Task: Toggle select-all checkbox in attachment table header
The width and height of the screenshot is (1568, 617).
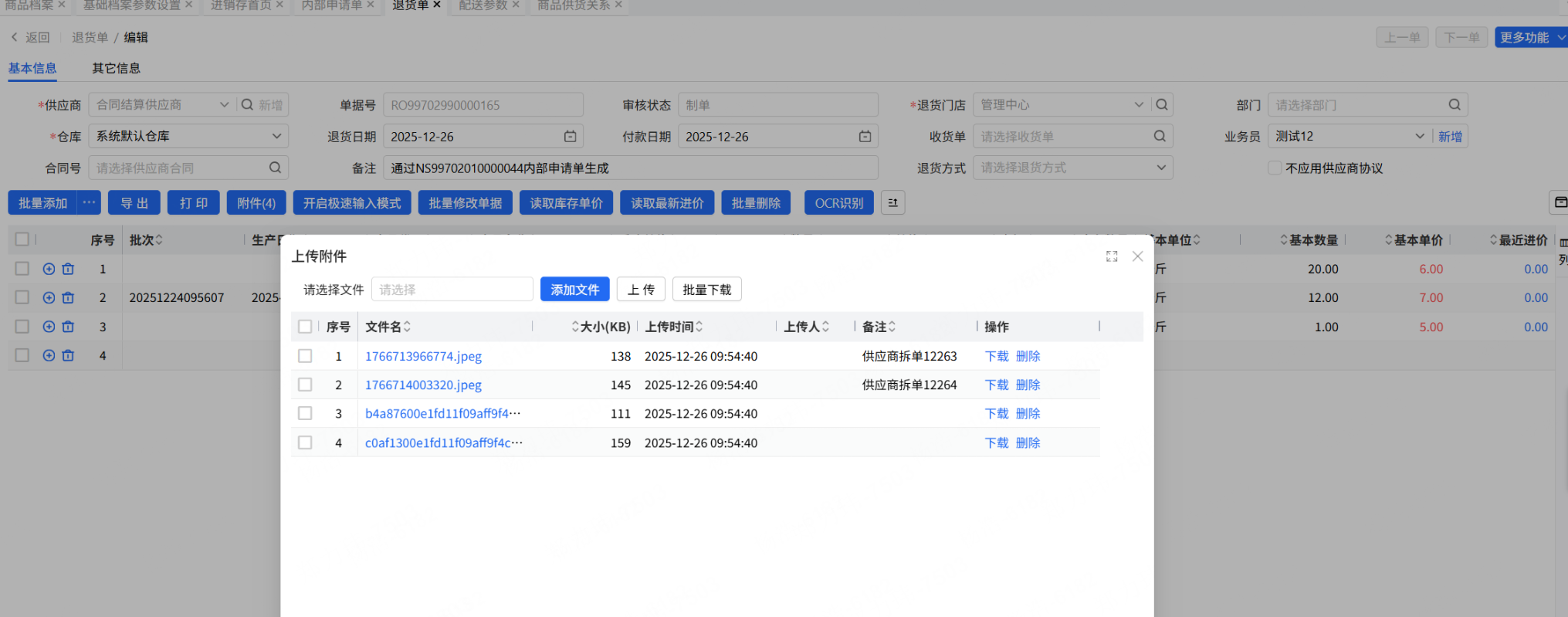Action: pos(305,327)
